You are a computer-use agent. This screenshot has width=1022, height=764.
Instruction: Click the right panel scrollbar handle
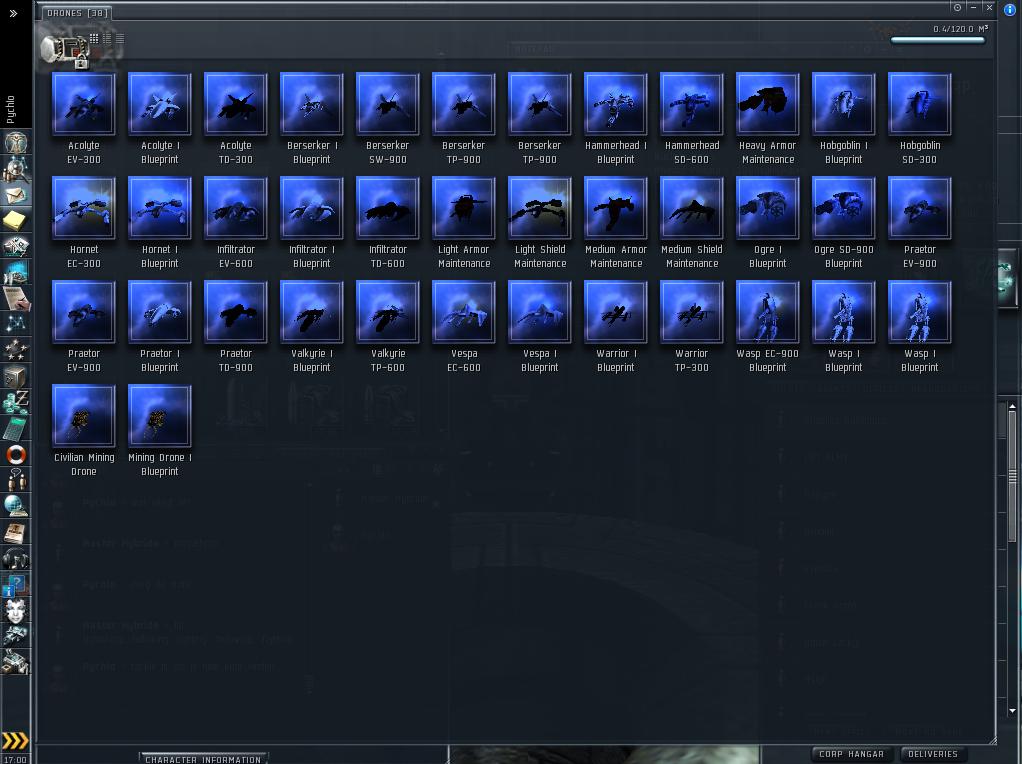1012,477
